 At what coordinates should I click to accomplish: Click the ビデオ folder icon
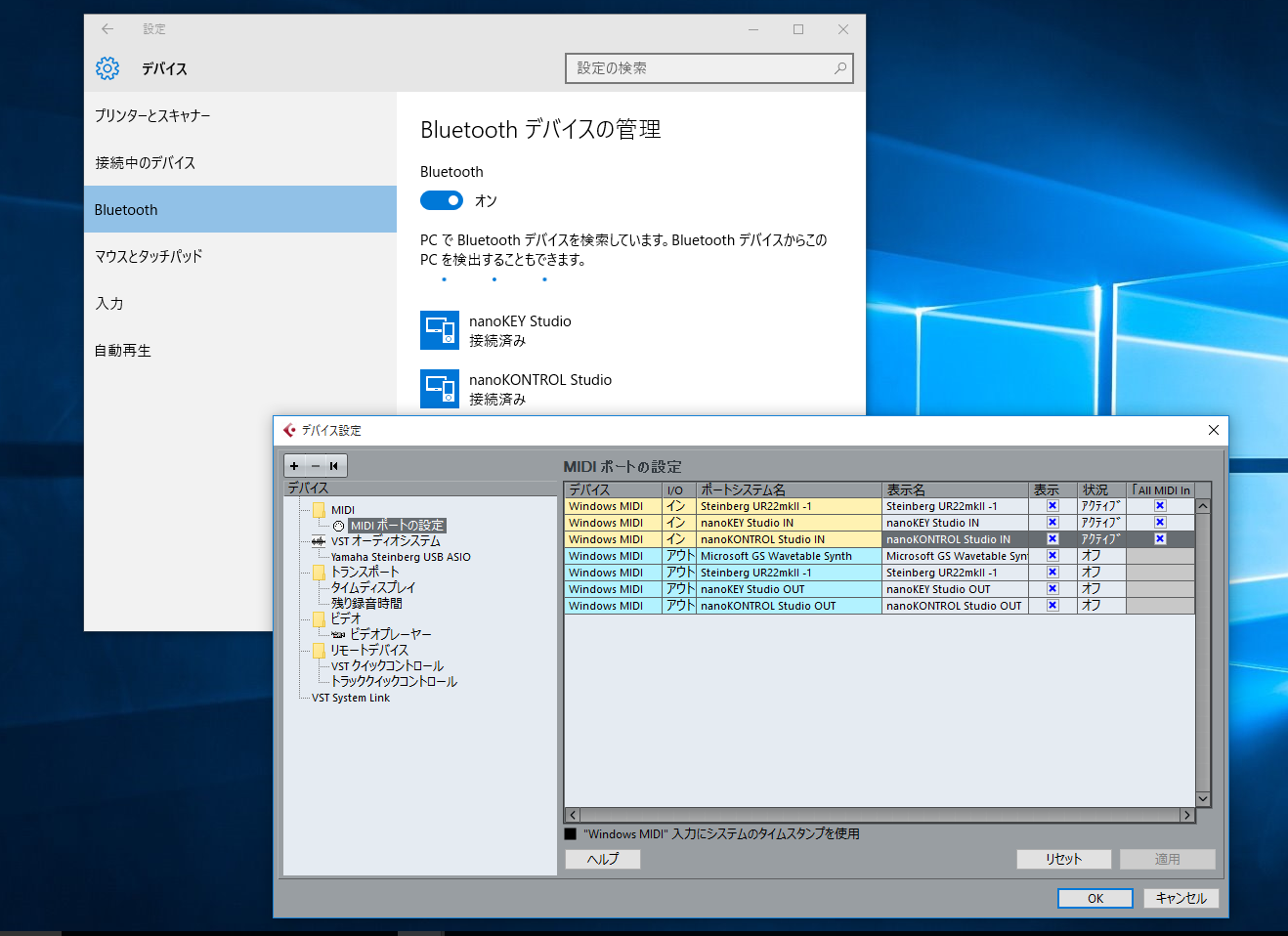(x=319, y=619)
